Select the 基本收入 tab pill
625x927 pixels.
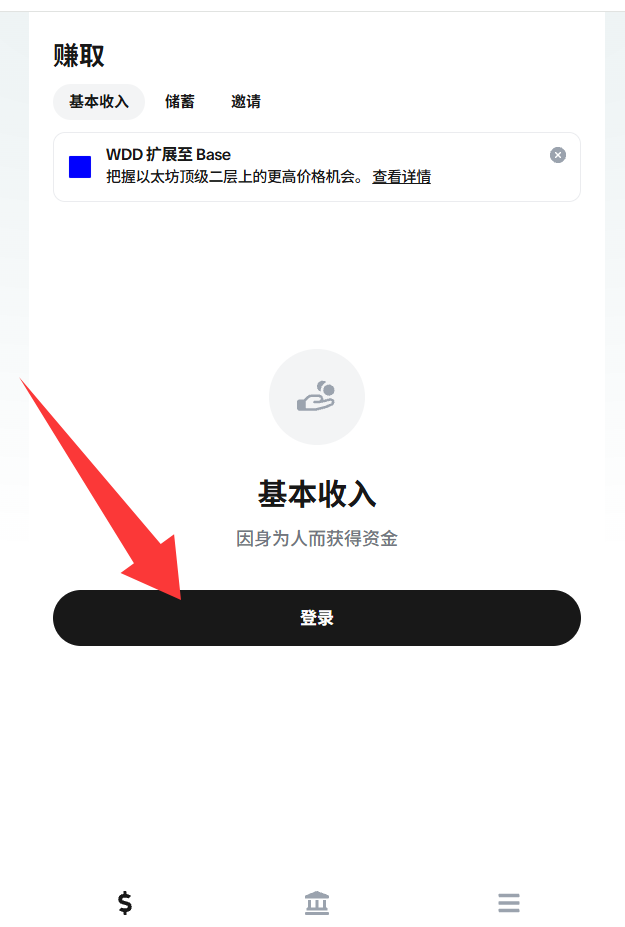tap(99, 102)
